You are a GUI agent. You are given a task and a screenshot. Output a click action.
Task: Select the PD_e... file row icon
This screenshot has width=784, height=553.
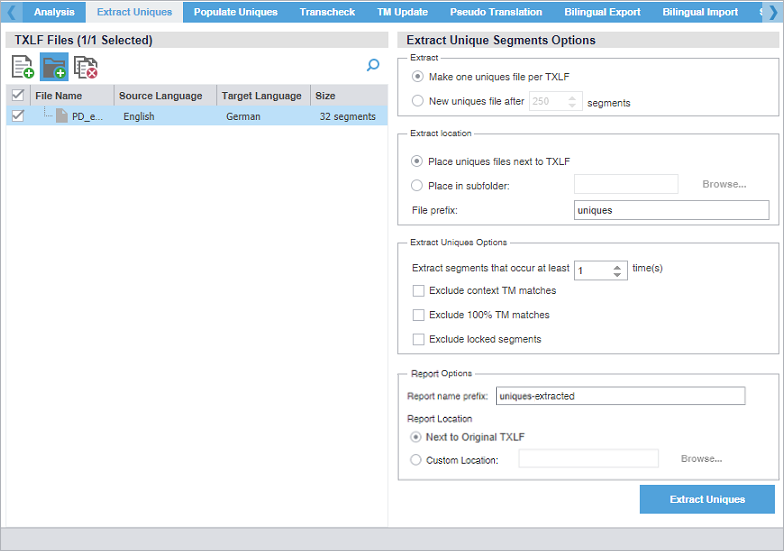(x=62, y=116)
